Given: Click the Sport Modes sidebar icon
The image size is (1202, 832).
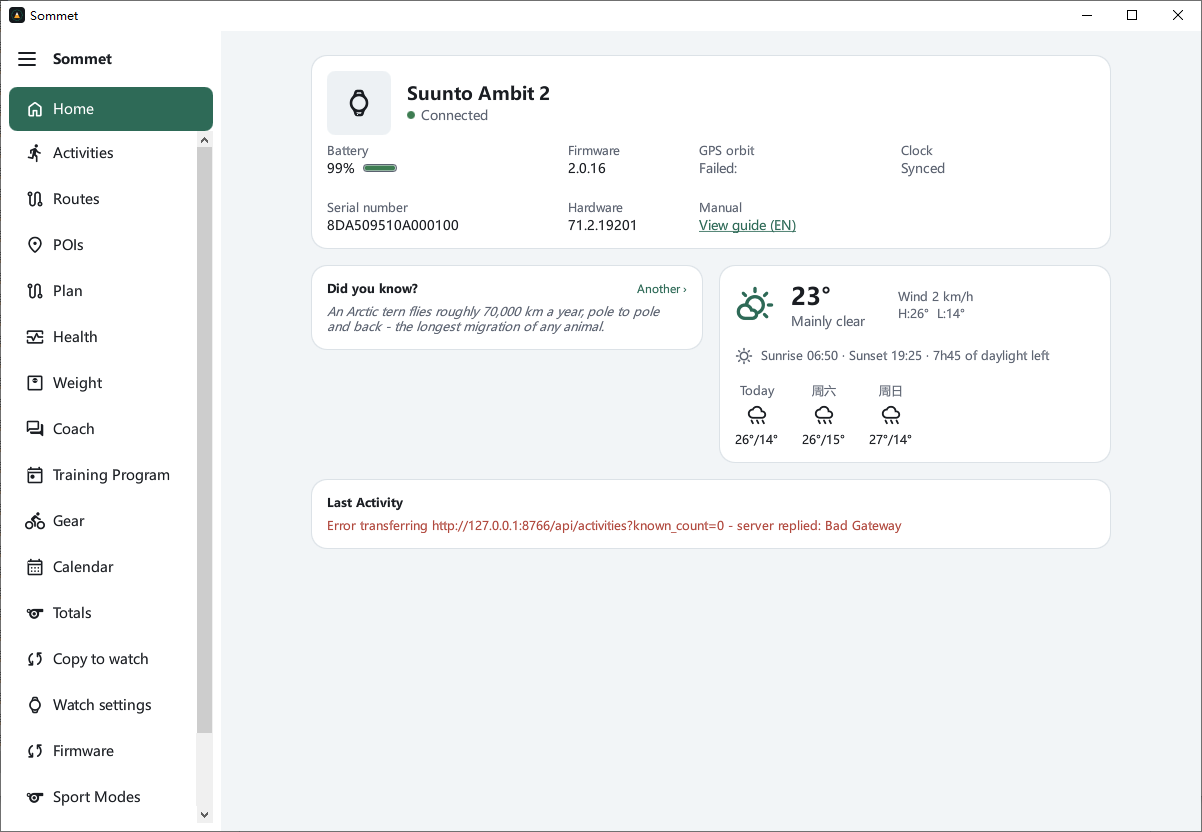Looking at the screenshot, I should pyautogui.click(x=35, y=797).
